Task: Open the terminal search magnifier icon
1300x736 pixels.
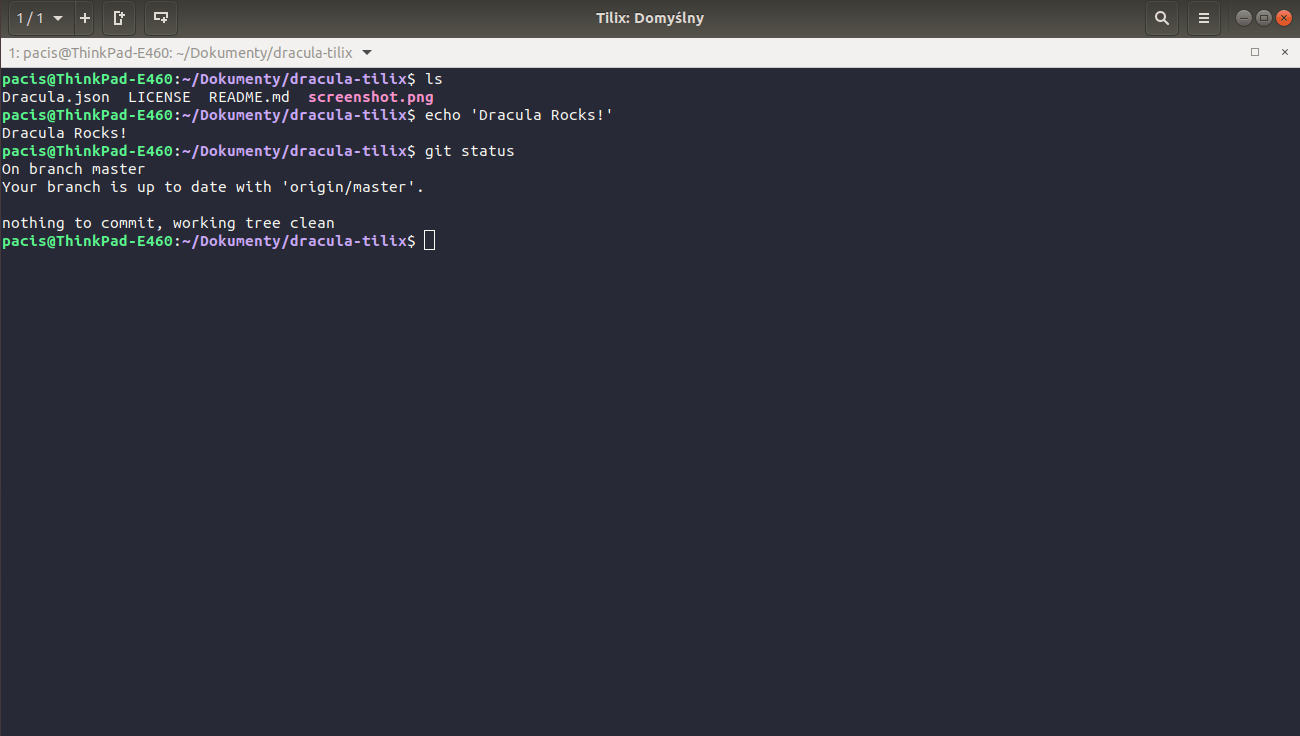Action: click(1161, 18)
